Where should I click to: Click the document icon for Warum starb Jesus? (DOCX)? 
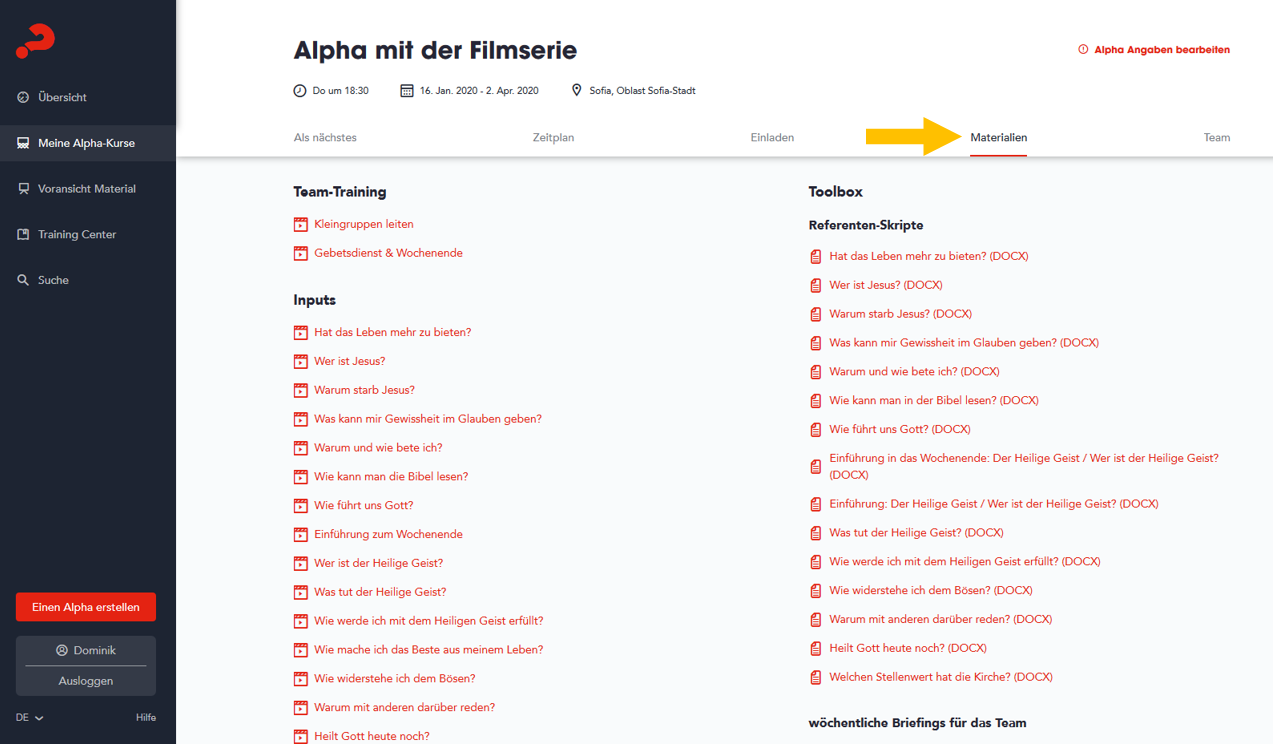pyautogui.click(x=816, y=315)
